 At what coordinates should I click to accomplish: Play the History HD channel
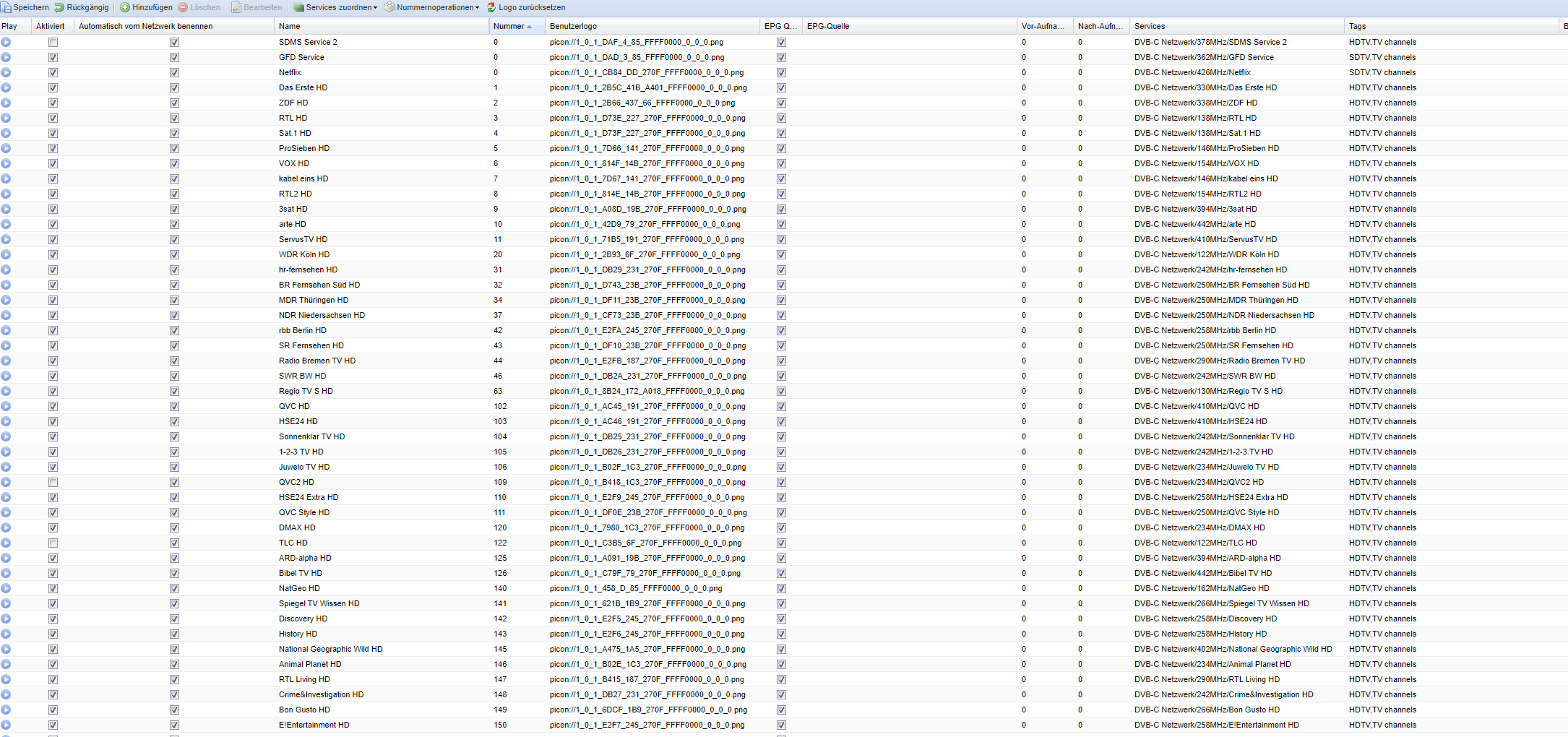[x=6, y=634]
